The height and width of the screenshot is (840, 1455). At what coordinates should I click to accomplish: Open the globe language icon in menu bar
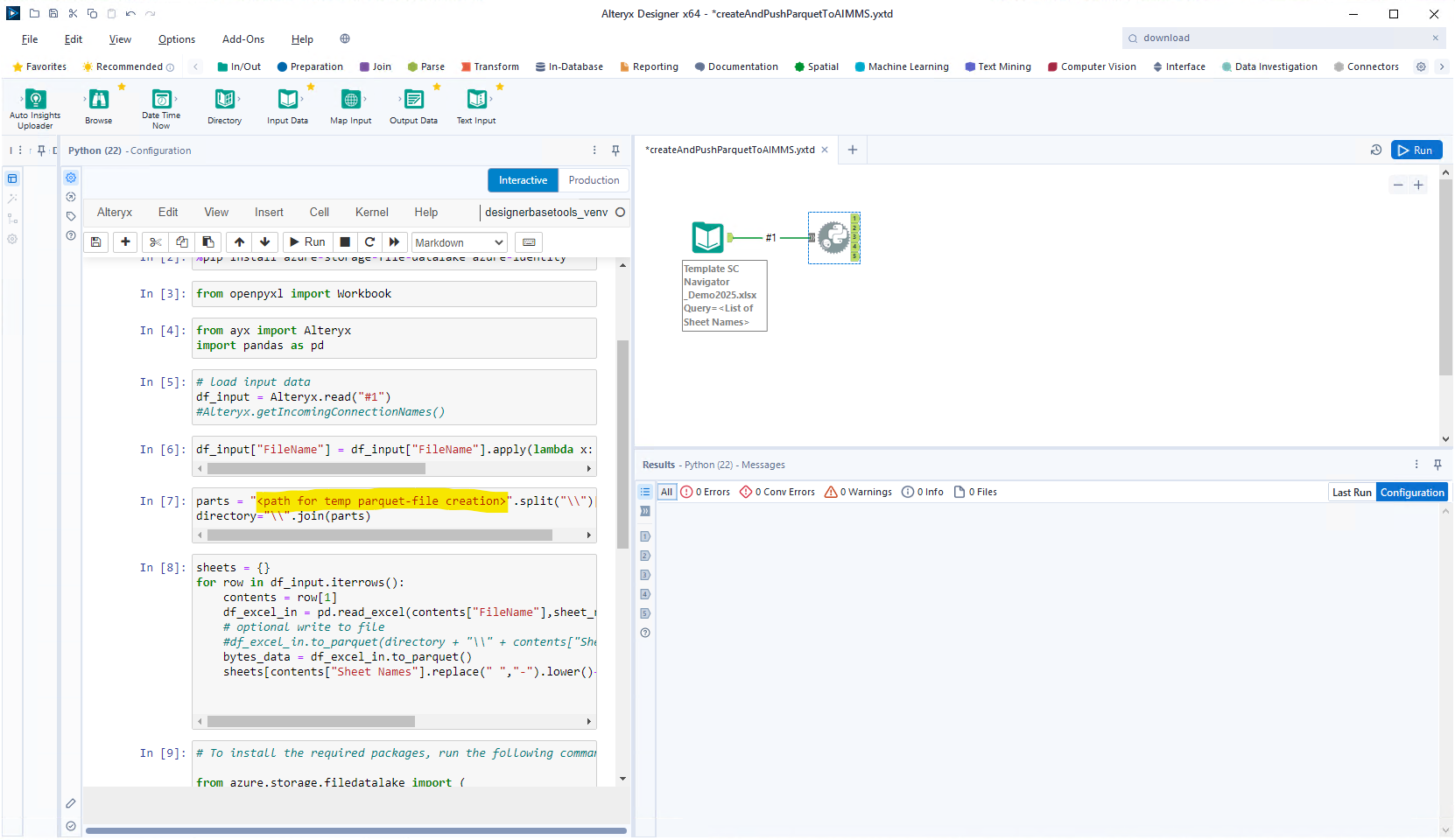tap(345, 38)
